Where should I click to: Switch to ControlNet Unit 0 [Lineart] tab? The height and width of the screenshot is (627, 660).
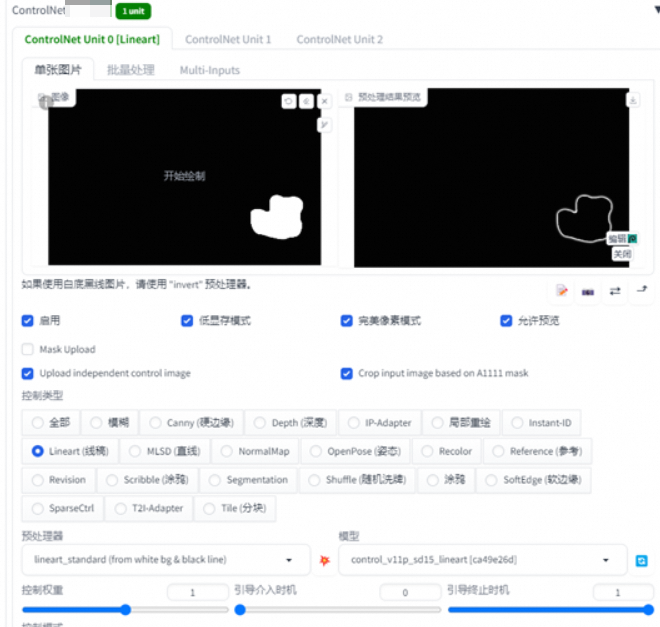coord(92,39)
